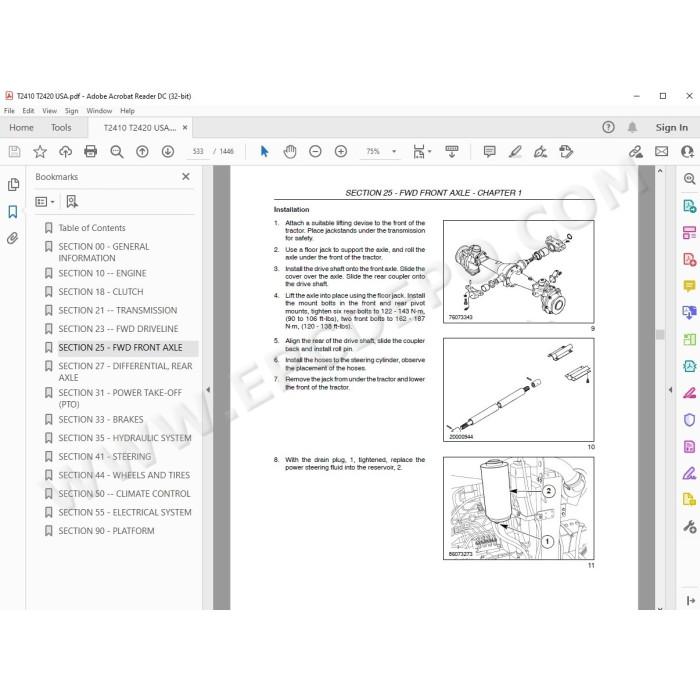Collapse left navigation pane arrow
This screenshot has height=700, width=700.
208,390
